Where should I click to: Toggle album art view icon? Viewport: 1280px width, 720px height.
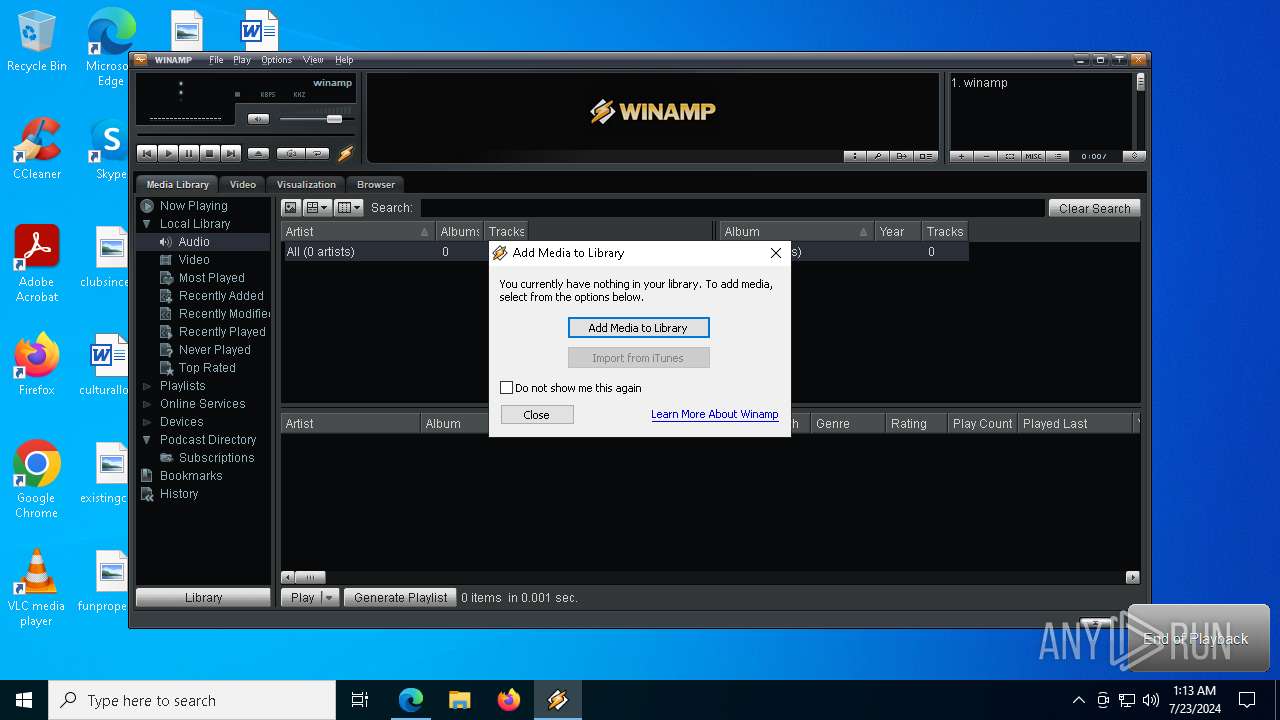pyautogui.click(x=291, y=208)
